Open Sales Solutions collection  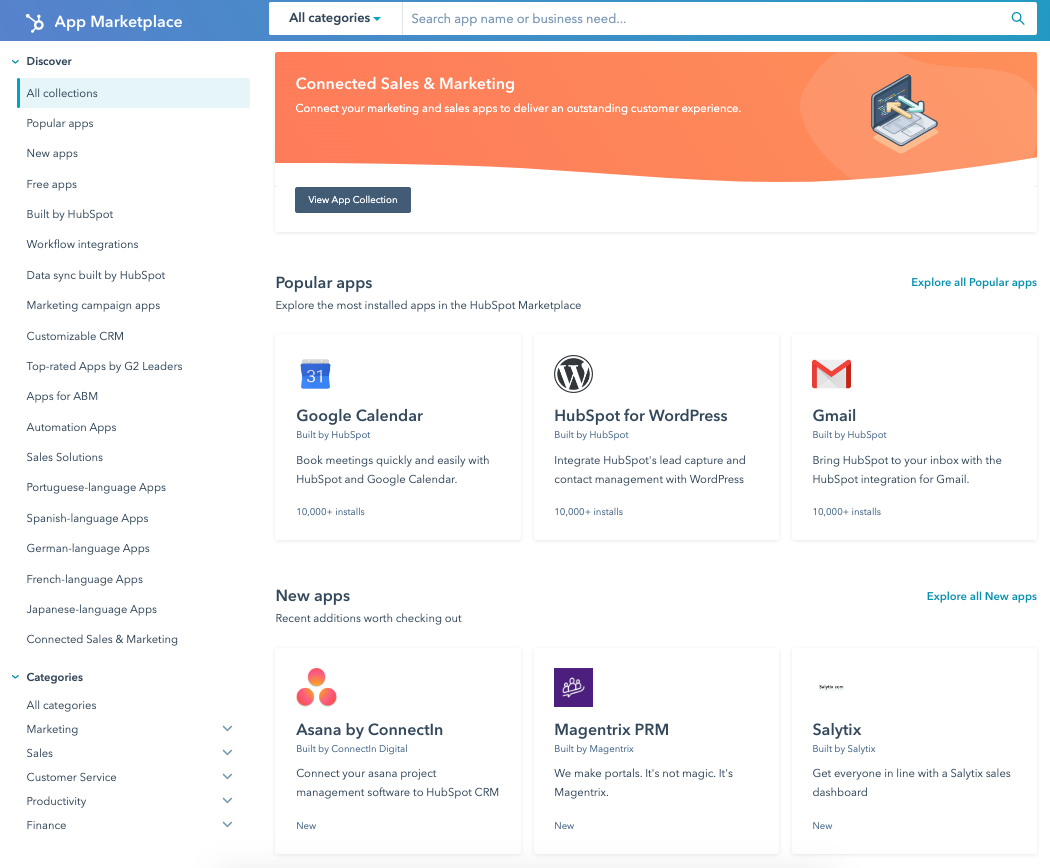point(64,457)
